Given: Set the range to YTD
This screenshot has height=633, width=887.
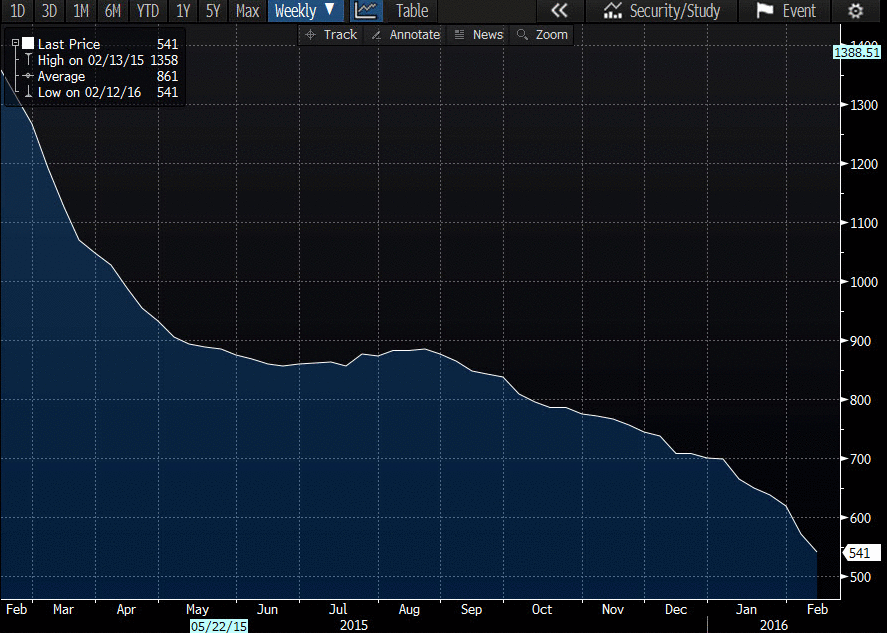Looking at the screenshot, I should [147, 11].
